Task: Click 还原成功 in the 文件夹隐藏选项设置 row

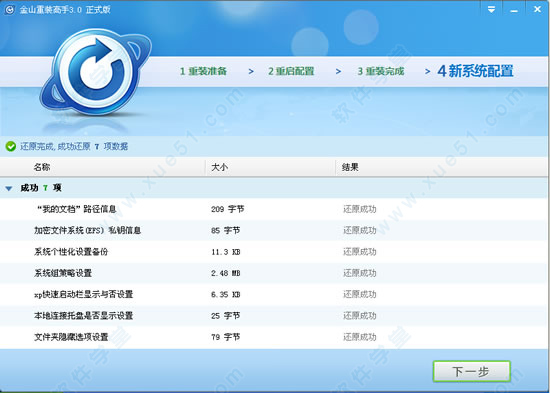Action: tap(360, 337)
